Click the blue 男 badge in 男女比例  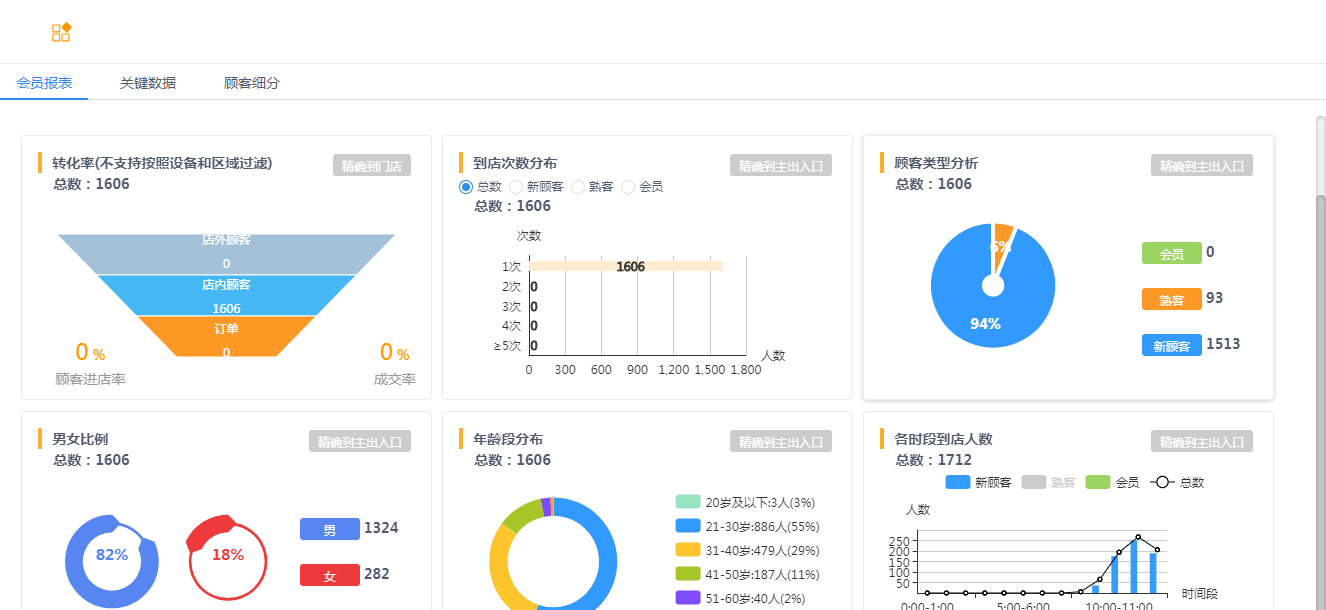click(x=329, y=528)
